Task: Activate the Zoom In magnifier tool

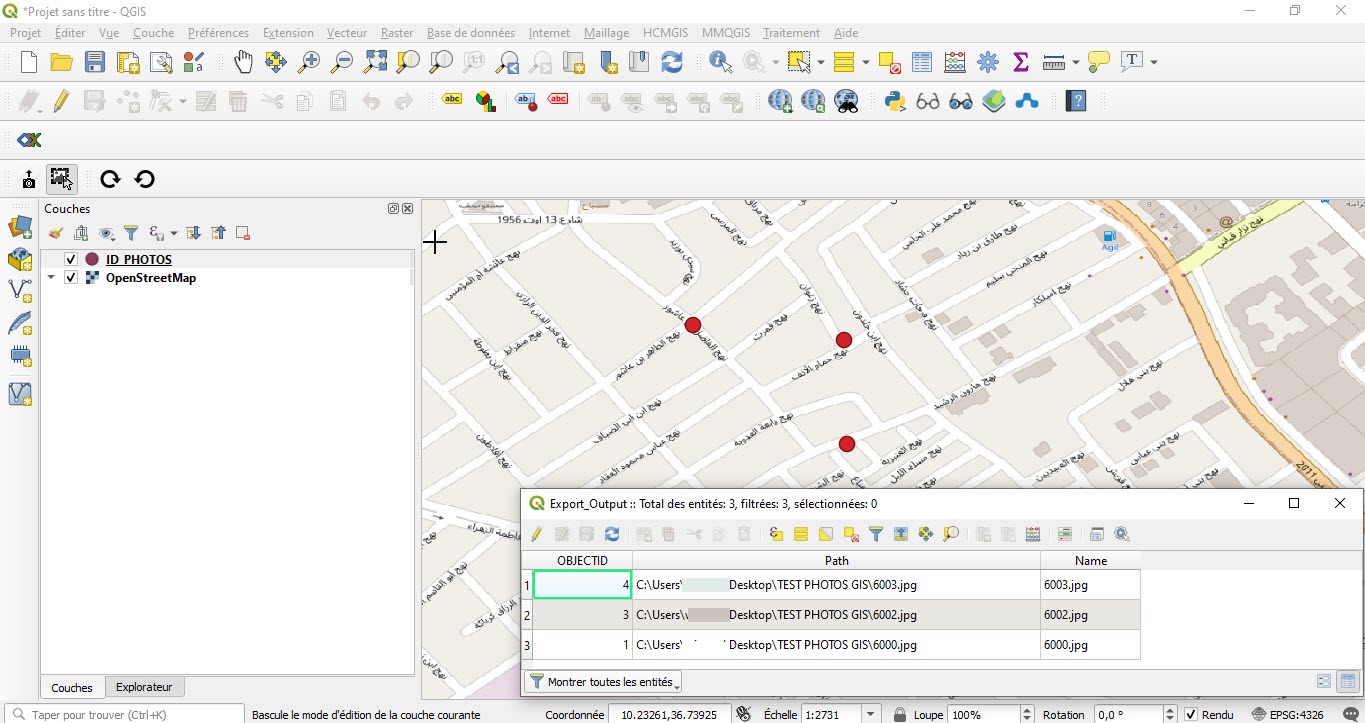Action: [309, 62]
